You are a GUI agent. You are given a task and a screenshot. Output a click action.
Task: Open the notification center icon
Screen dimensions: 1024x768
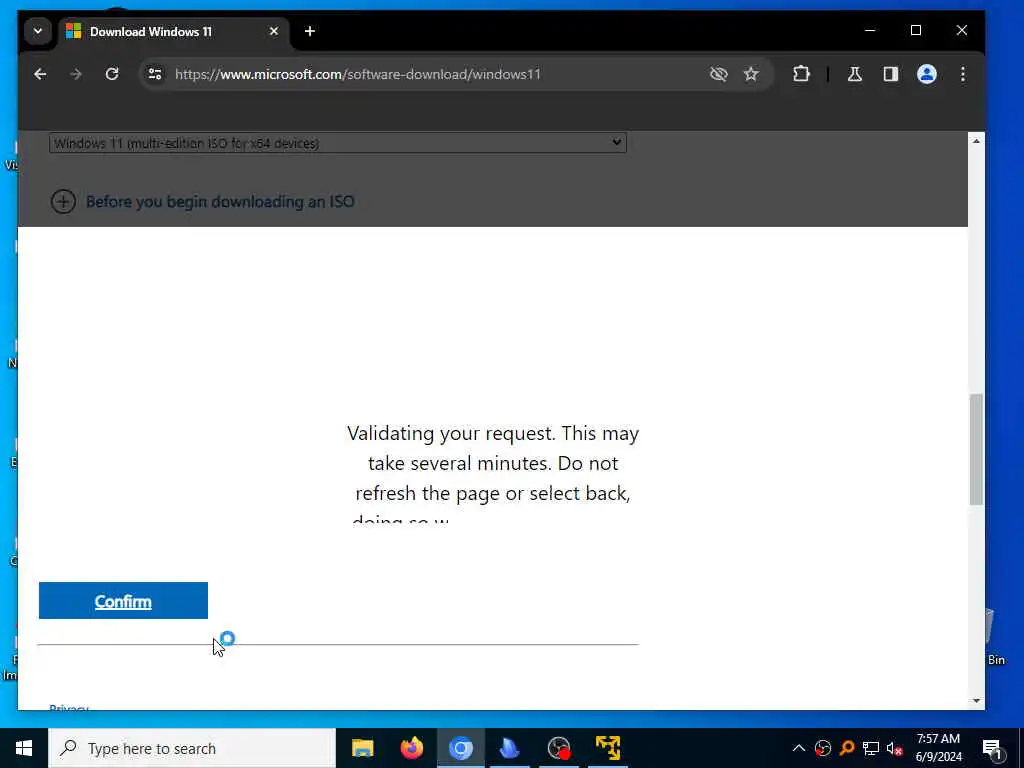point(992,749)
